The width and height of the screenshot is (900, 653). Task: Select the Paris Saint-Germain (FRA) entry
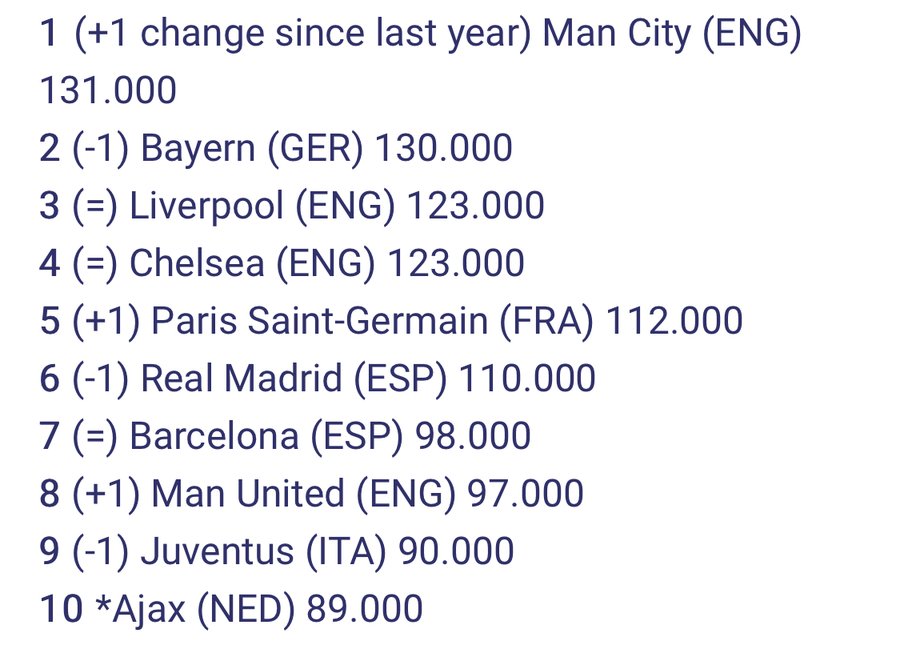372,320
